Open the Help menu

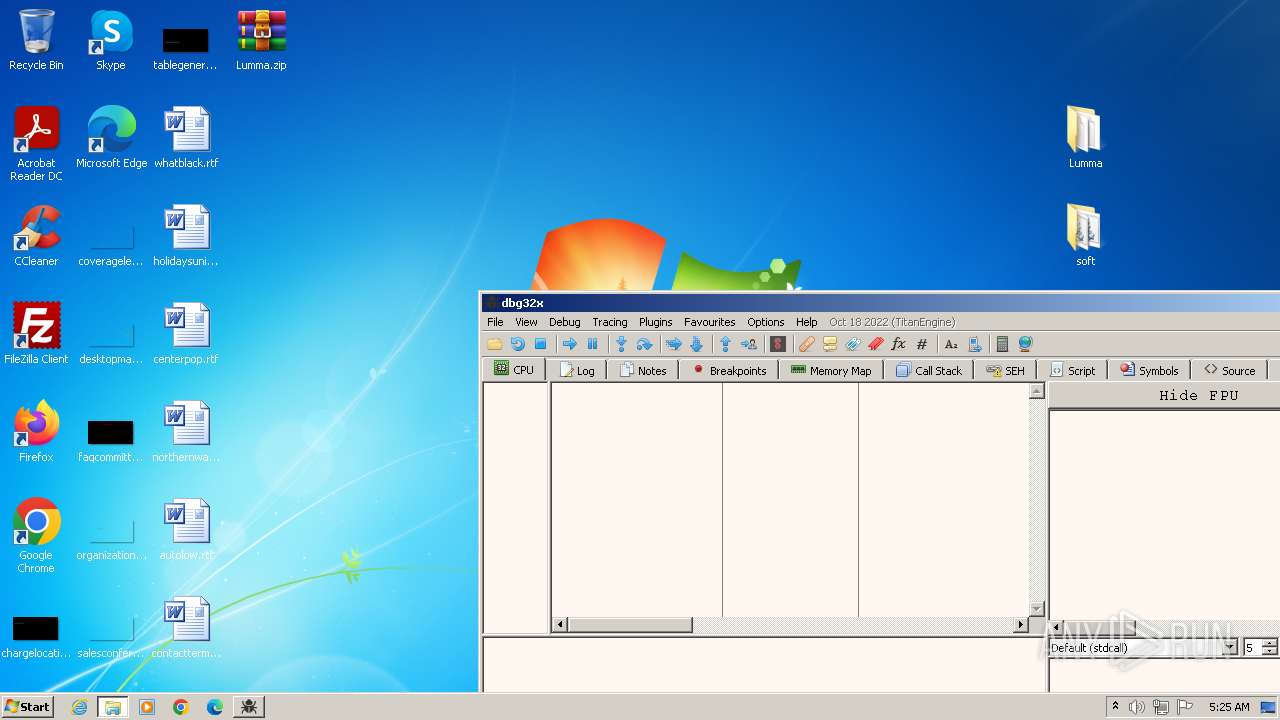click(806, 322)
